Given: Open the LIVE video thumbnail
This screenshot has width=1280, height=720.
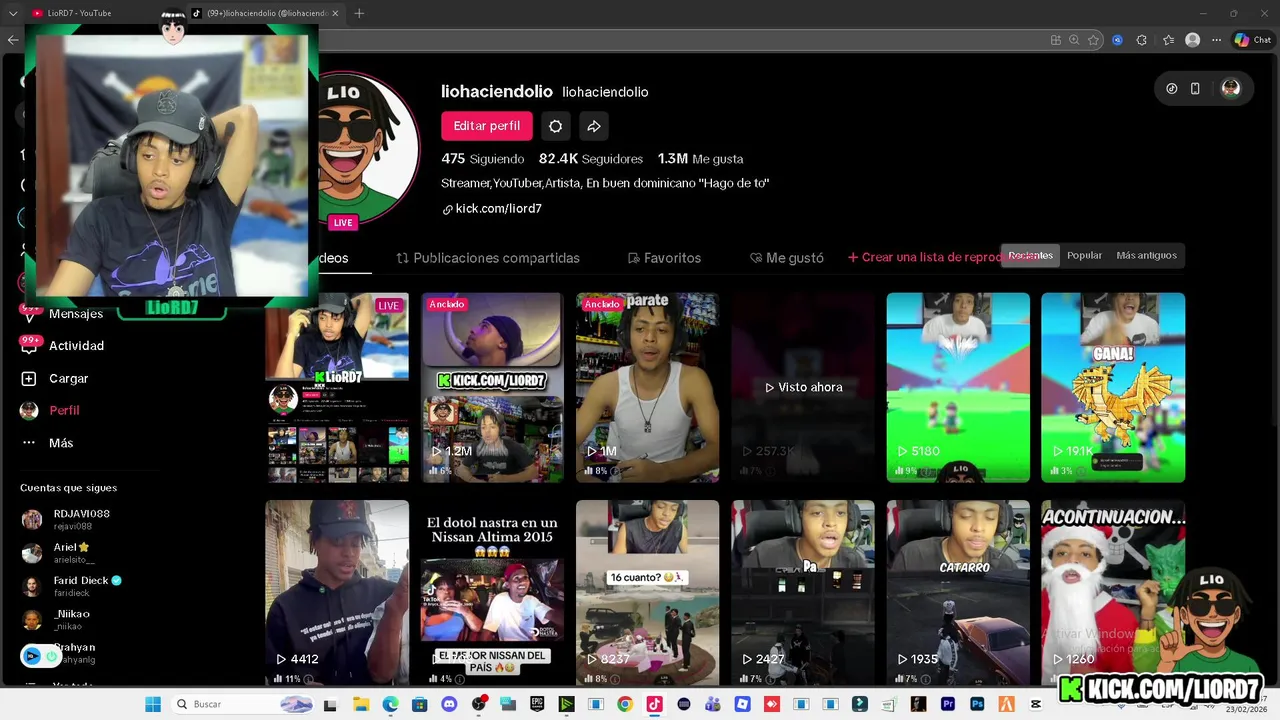Looking at the screenshot, I should point(337,388).
